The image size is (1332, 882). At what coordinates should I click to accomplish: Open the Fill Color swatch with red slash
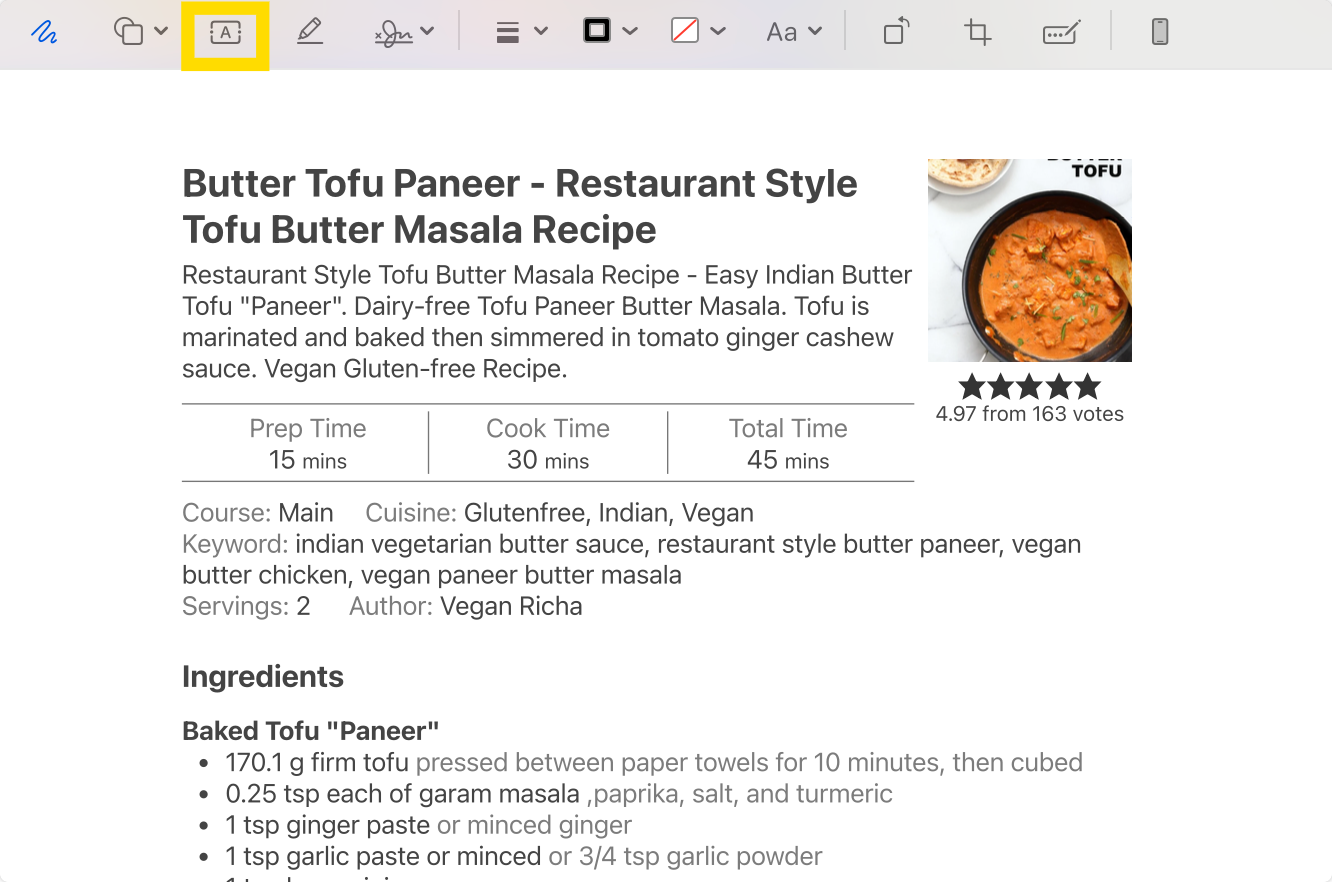[698, 31]
